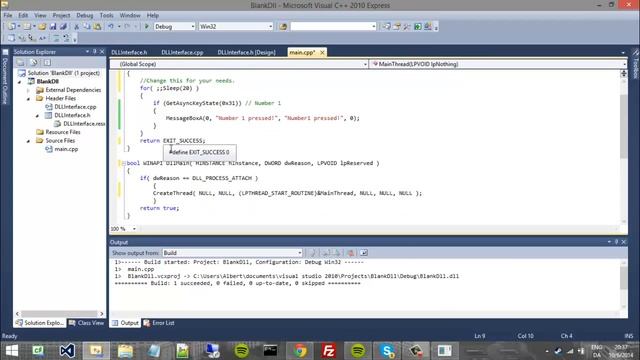Click the Save All toolbar icon

point(63,27)
